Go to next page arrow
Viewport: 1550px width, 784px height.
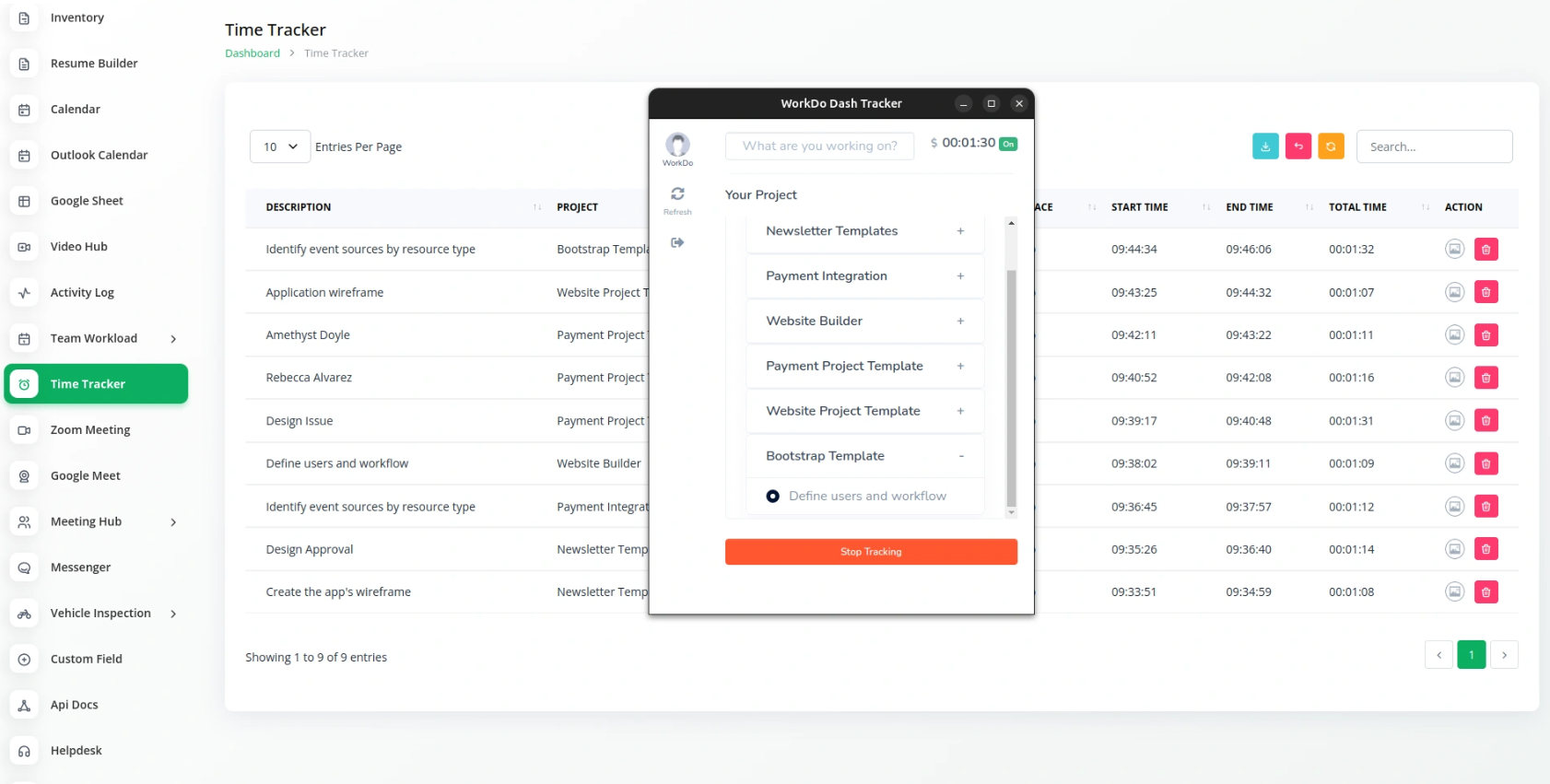point(1504,655)
